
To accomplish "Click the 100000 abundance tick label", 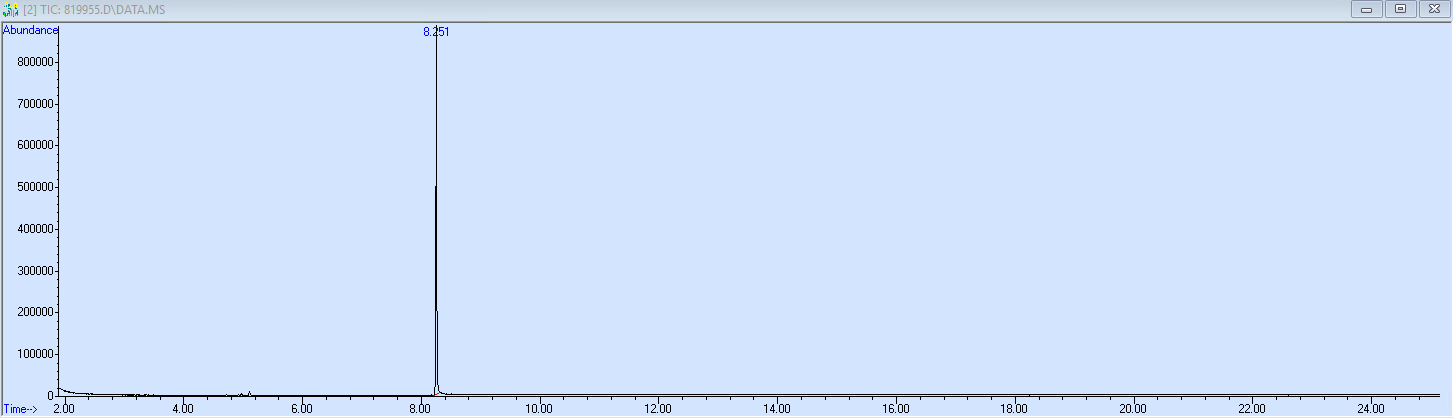I will coord(35,354).
